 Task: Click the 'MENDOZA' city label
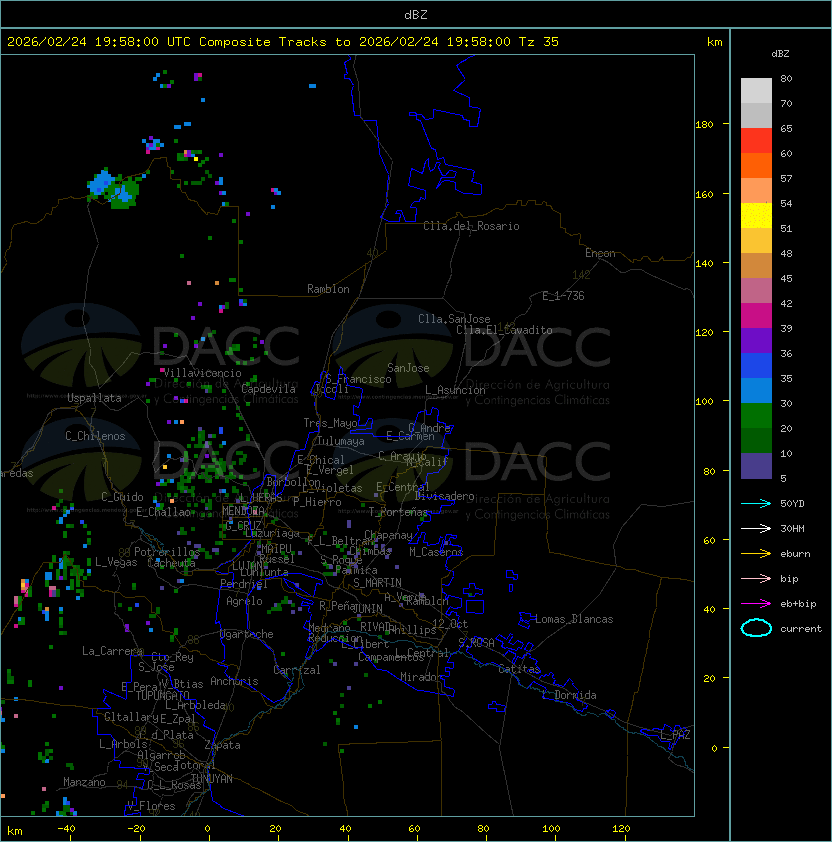243,510
